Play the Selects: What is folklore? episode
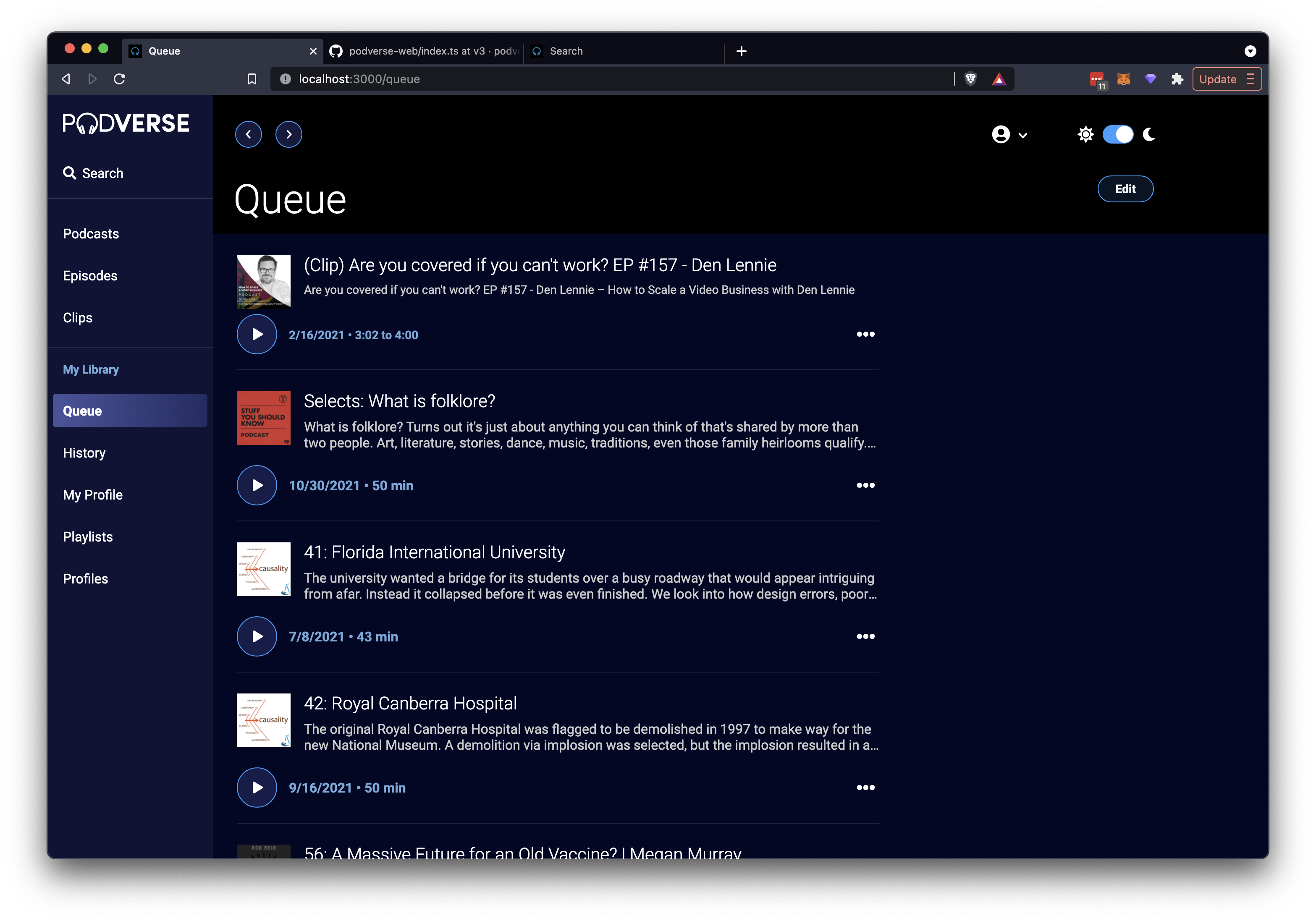Viewport: 1316px width, 921px height. click(256, 485)
